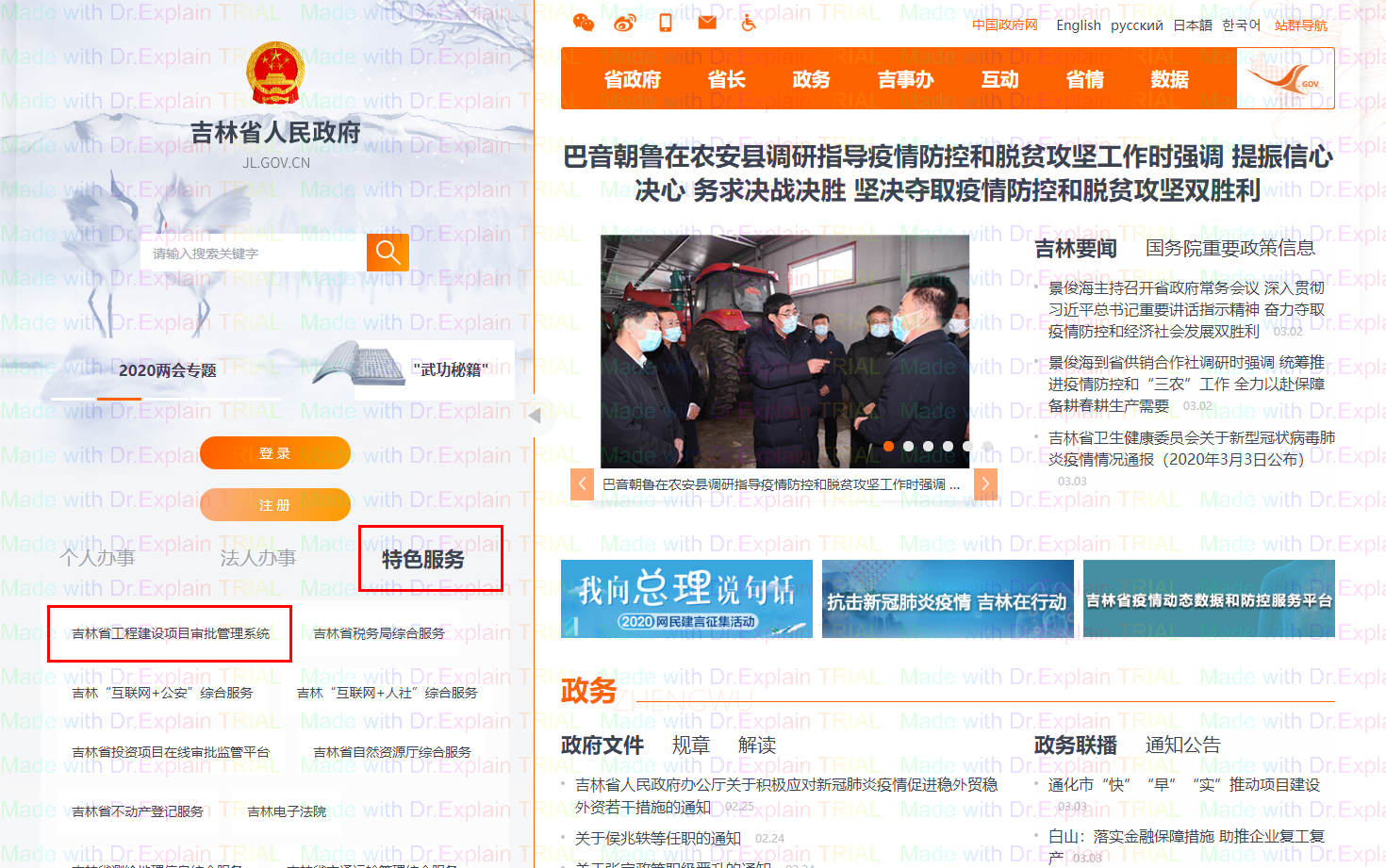Go to next news slide arrow
This screenshot has height=868, width=1386.
coord(985,483)
